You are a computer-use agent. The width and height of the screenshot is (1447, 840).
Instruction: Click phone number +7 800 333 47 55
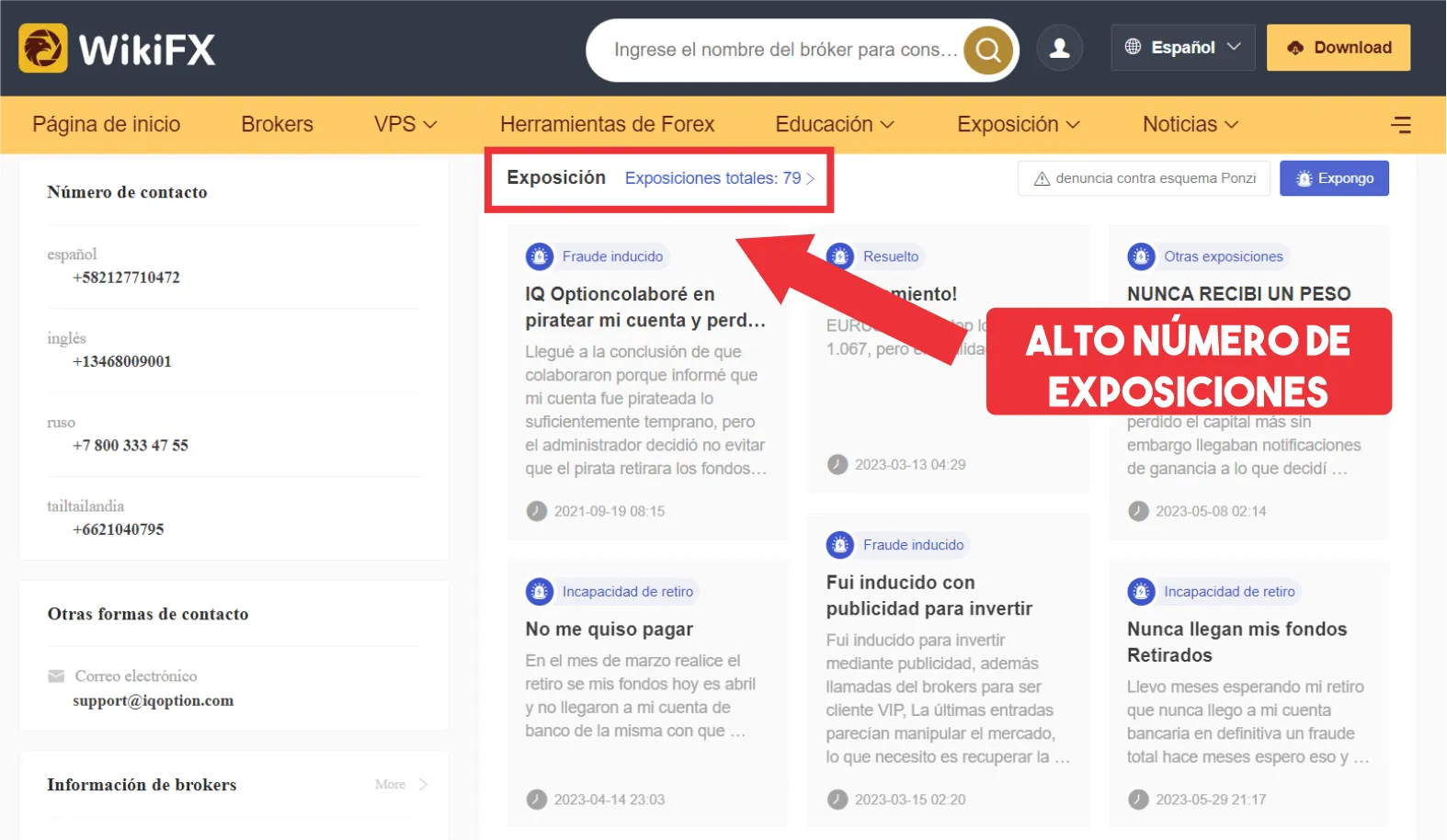pyautogui.click(x=131, y=446)
